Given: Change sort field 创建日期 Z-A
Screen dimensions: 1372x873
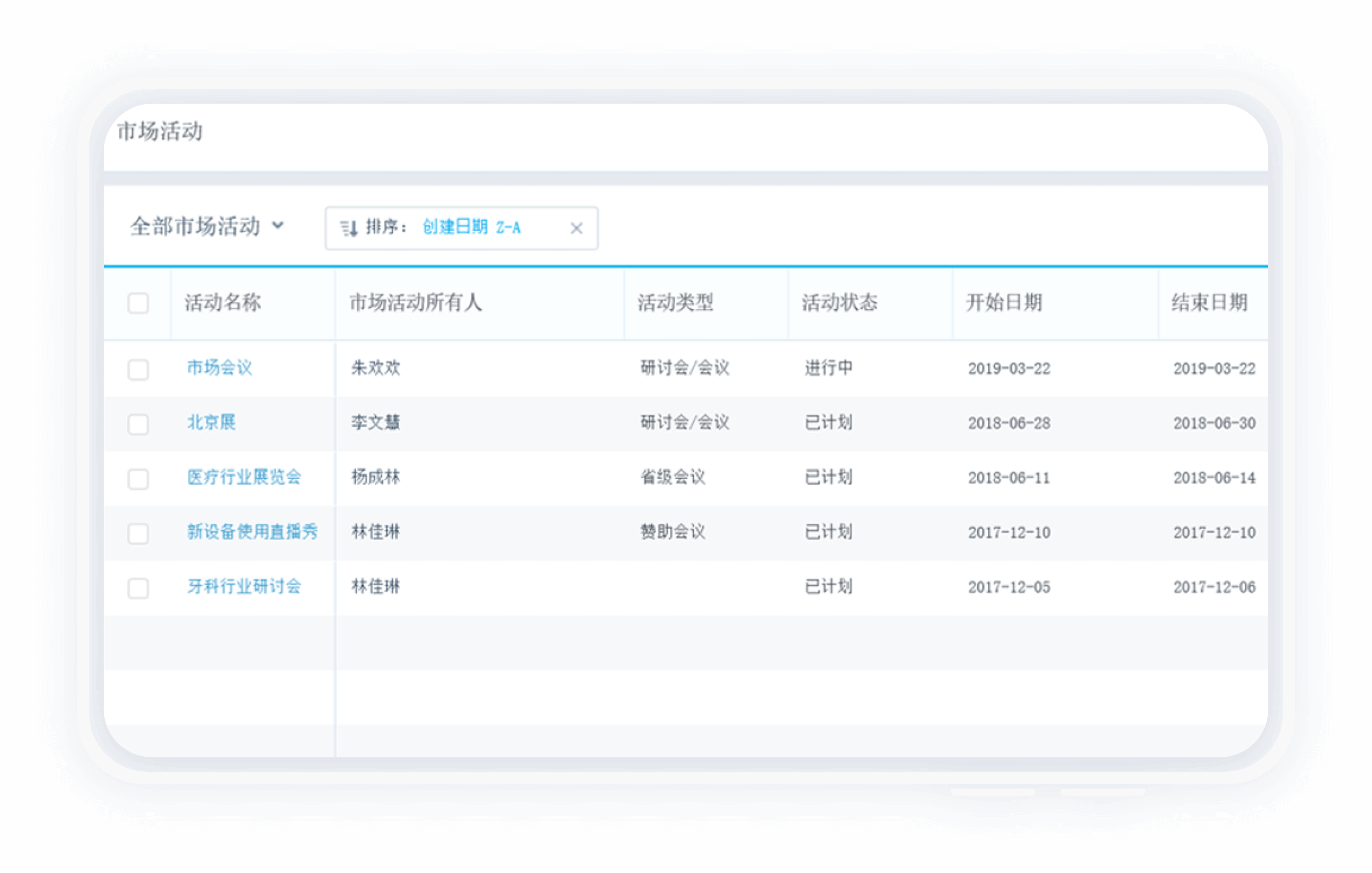Looking at the screenshot, I should tap(471, 227).
